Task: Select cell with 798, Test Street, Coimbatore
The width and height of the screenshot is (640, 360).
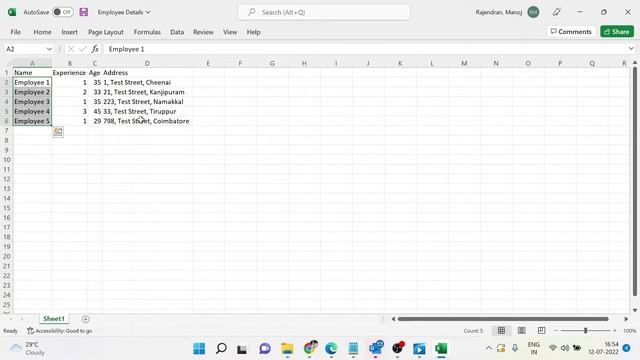Action: [x=147, y=121]
